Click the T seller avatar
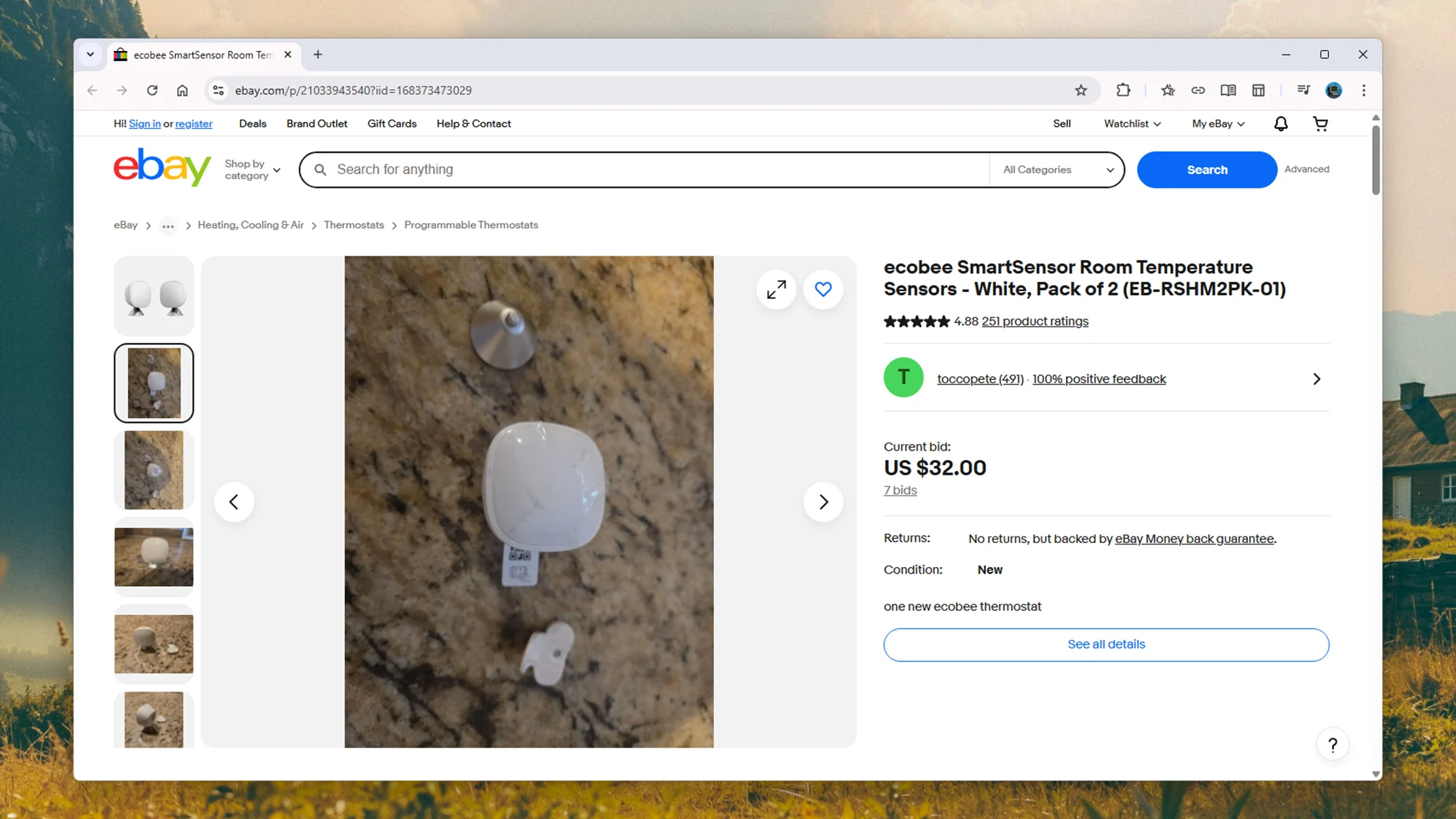The width and height of the screenshot is (1456, 819). coord(903,377)
